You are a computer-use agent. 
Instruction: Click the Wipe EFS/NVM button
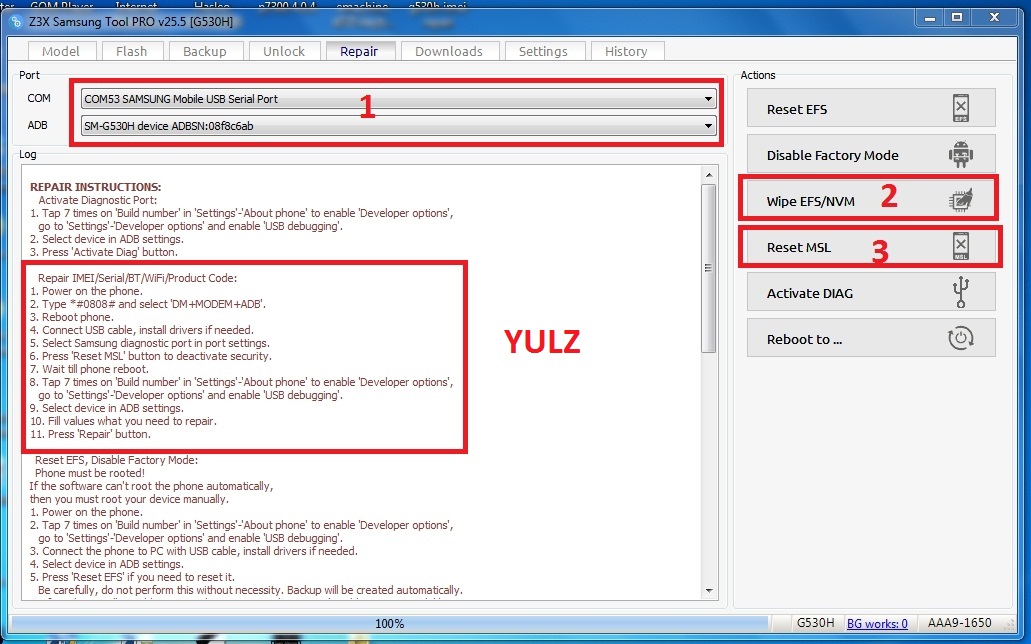[x=871, y=201]
